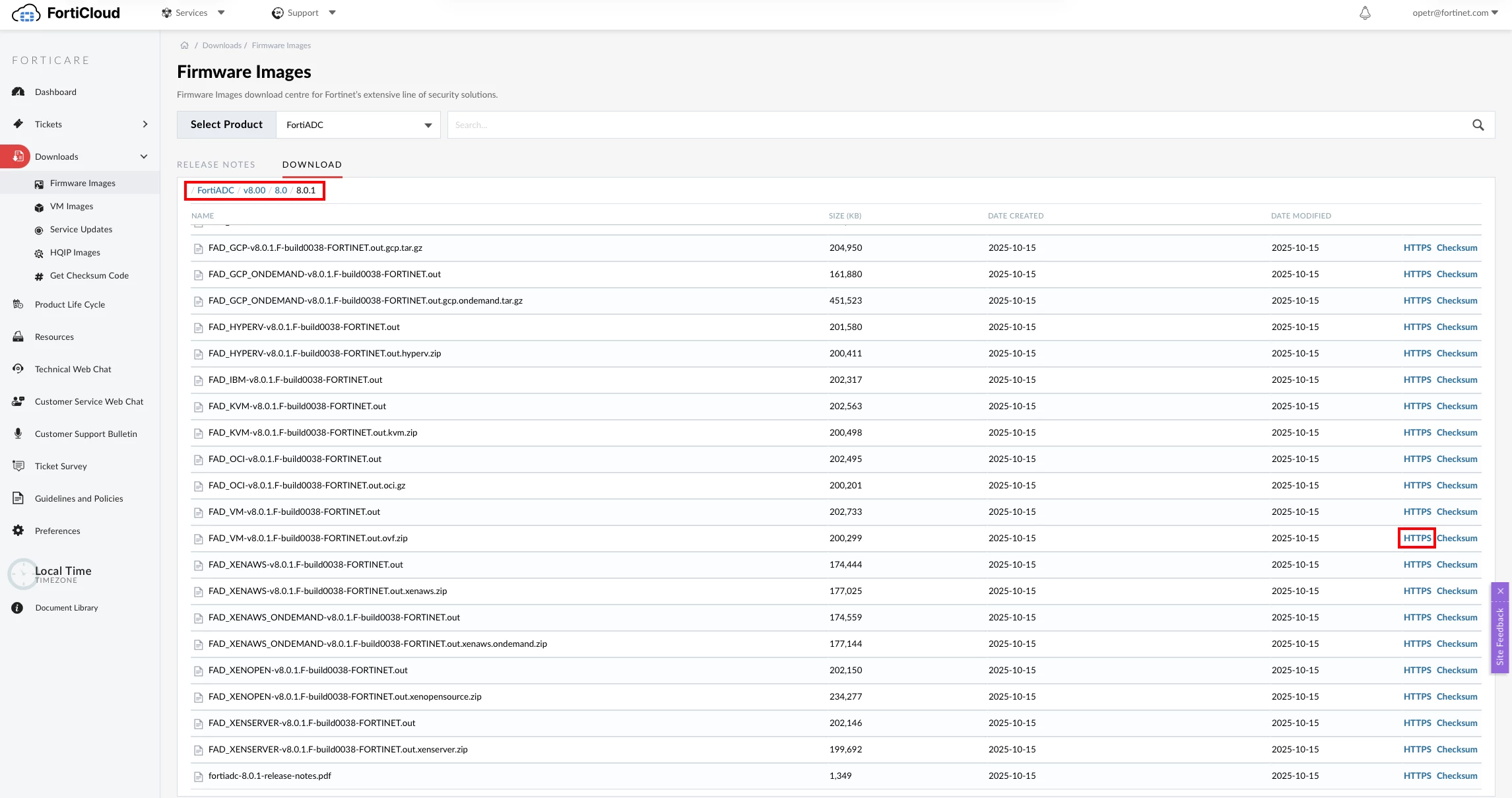This screenshot has width=1512, height=798.
Task: Open the Support top menu
Action: [304, 13]
